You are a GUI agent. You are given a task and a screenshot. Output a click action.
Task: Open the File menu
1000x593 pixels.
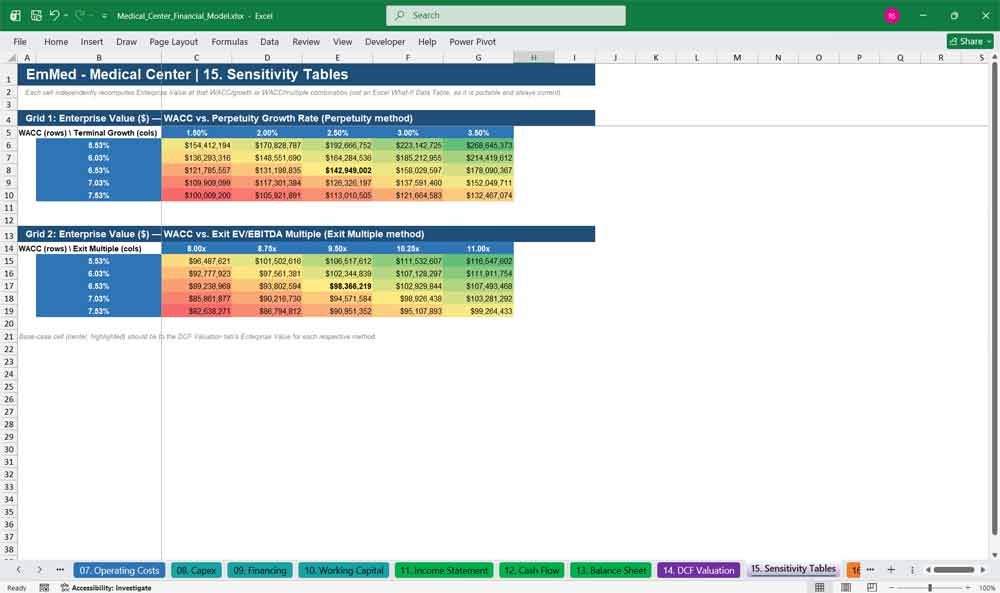(x=20, y=41)
